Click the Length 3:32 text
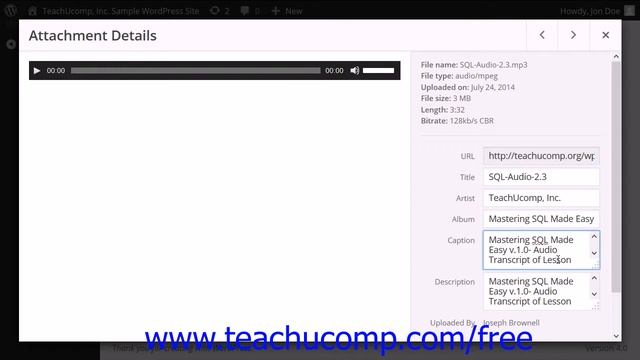 442,110
